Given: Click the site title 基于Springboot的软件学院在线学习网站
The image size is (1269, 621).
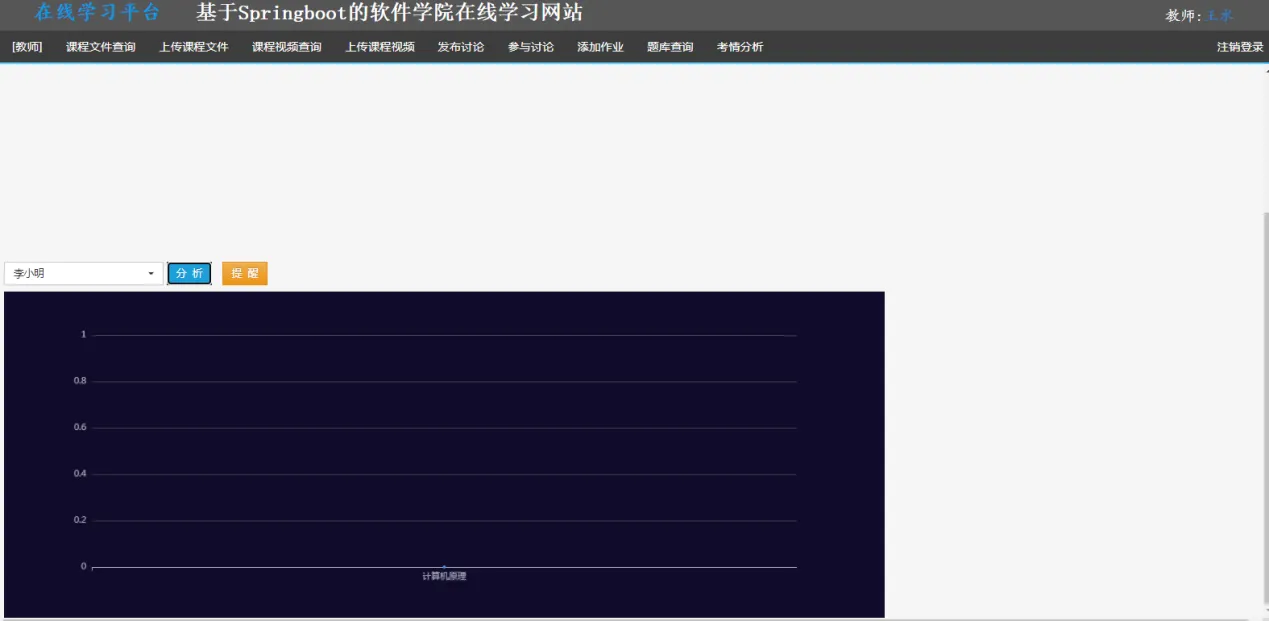Looking at the screenshot, I should click(x=390, y=13).
